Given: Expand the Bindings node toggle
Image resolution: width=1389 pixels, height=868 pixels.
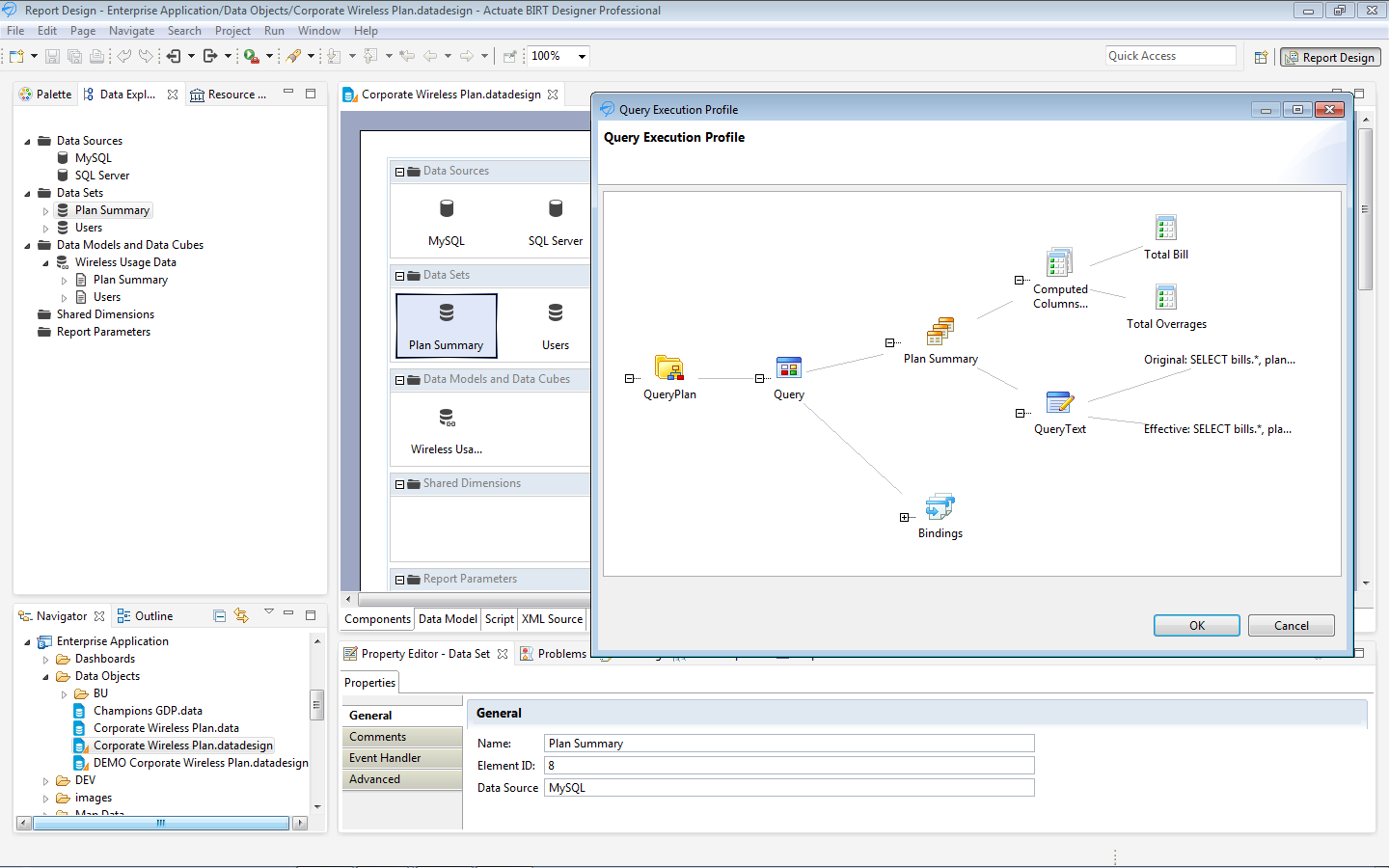Looking at the screenshot, I should (904, 518).
